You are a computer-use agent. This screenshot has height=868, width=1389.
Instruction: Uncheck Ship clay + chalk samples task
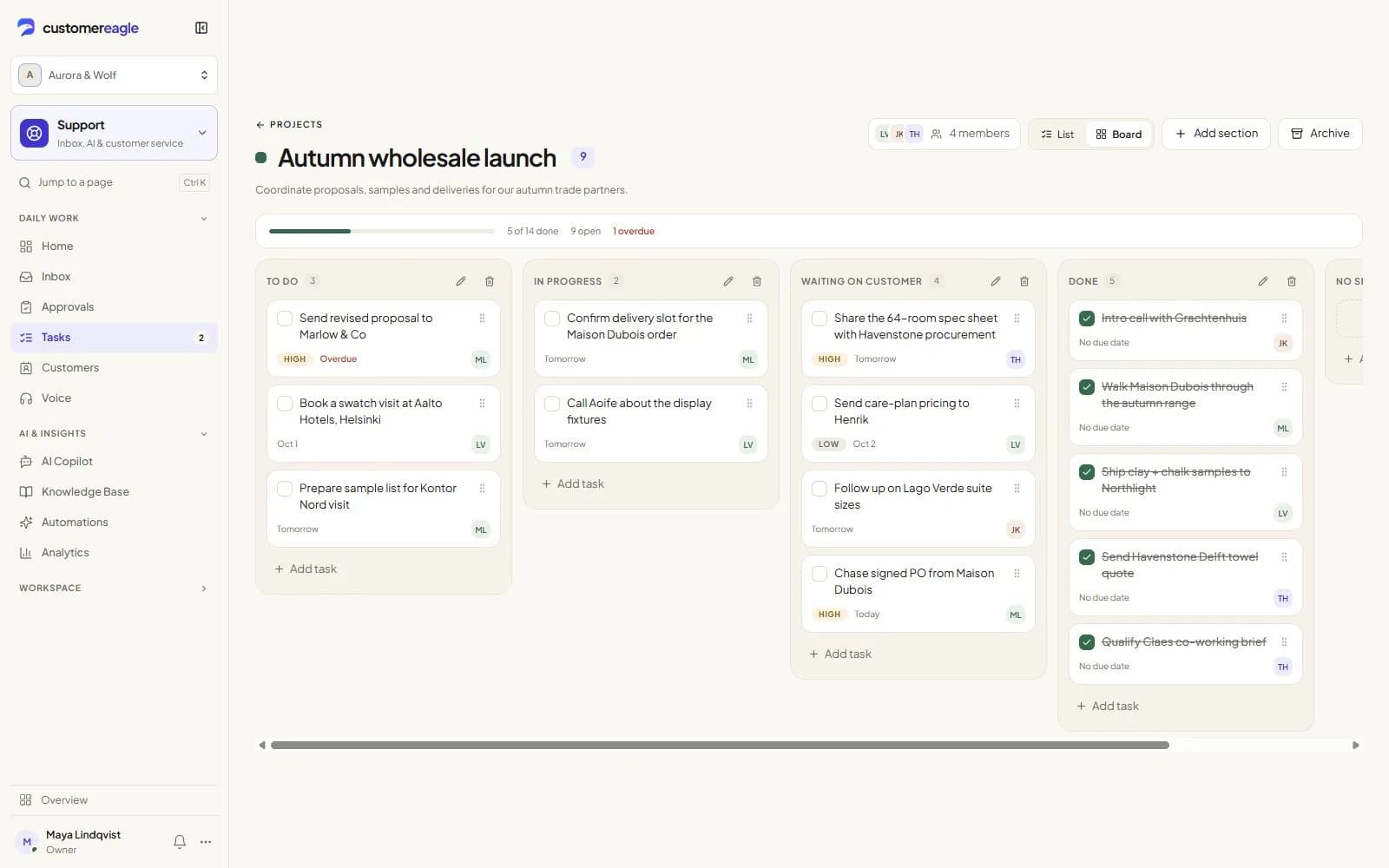(1087, 472)
